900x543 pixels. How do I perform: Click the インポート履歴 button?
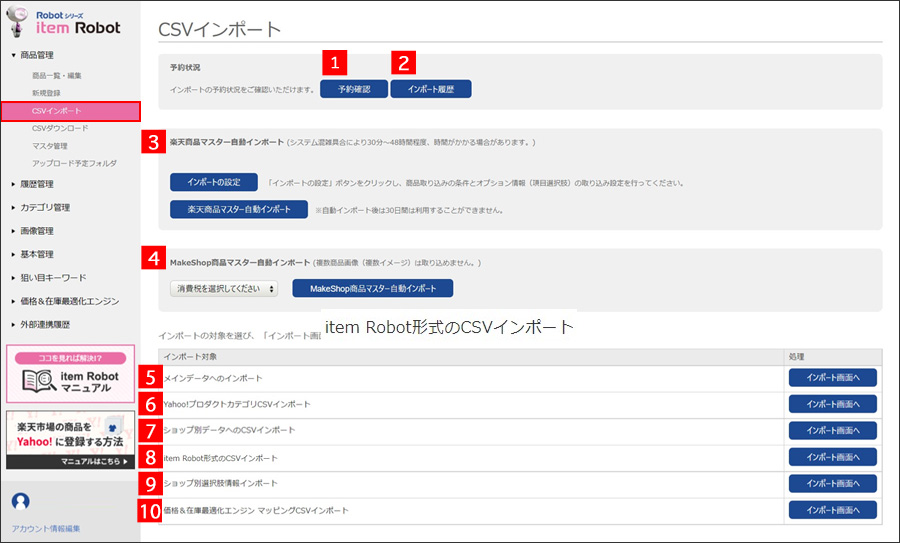tap(431, 89)
